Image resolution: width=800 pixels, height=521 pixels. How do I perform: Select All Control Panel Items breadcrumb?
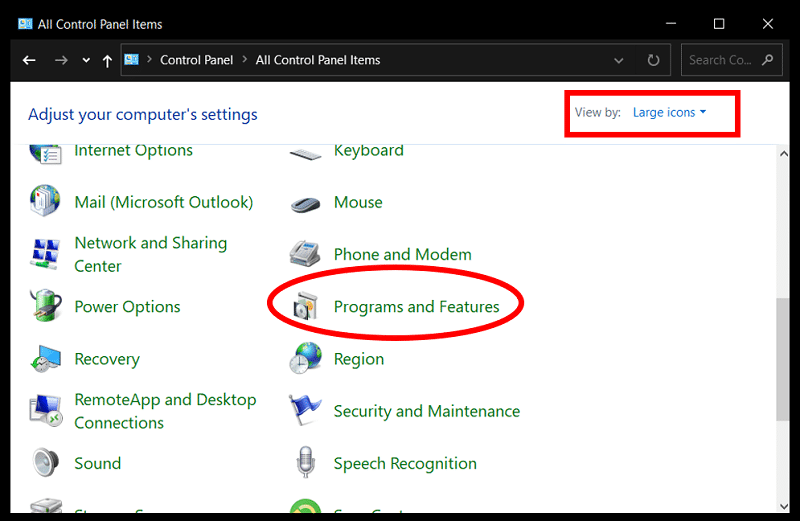pos(318,60)
